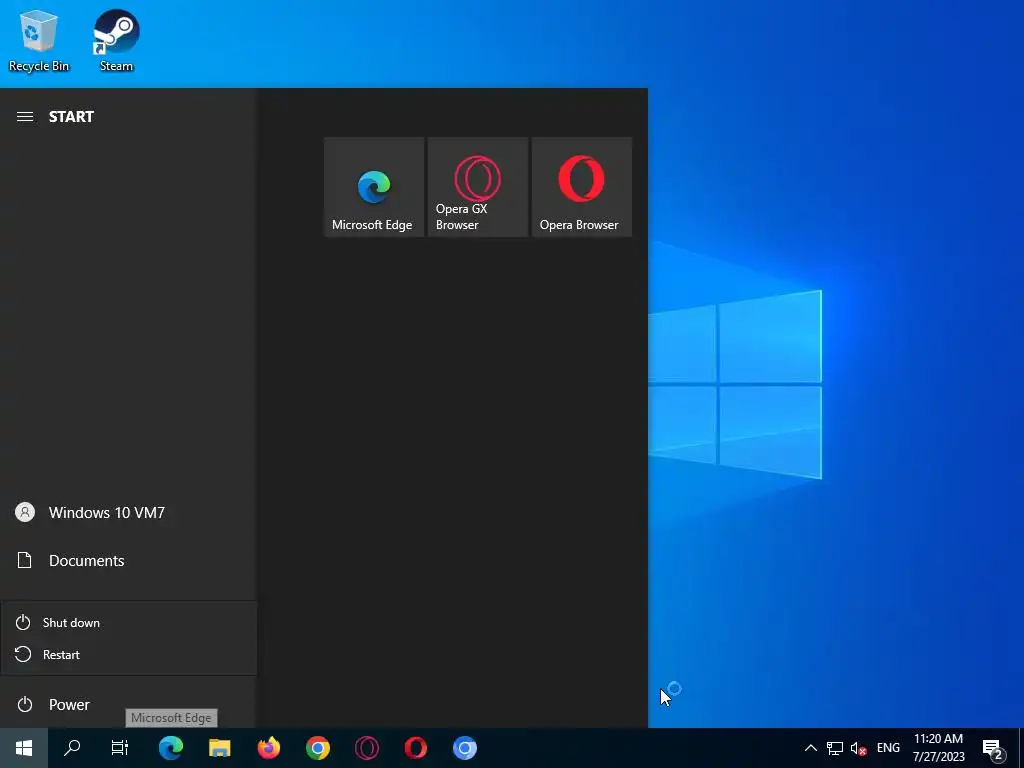Launch Steam from the desktop shortcut

click(x=116, y=40)
